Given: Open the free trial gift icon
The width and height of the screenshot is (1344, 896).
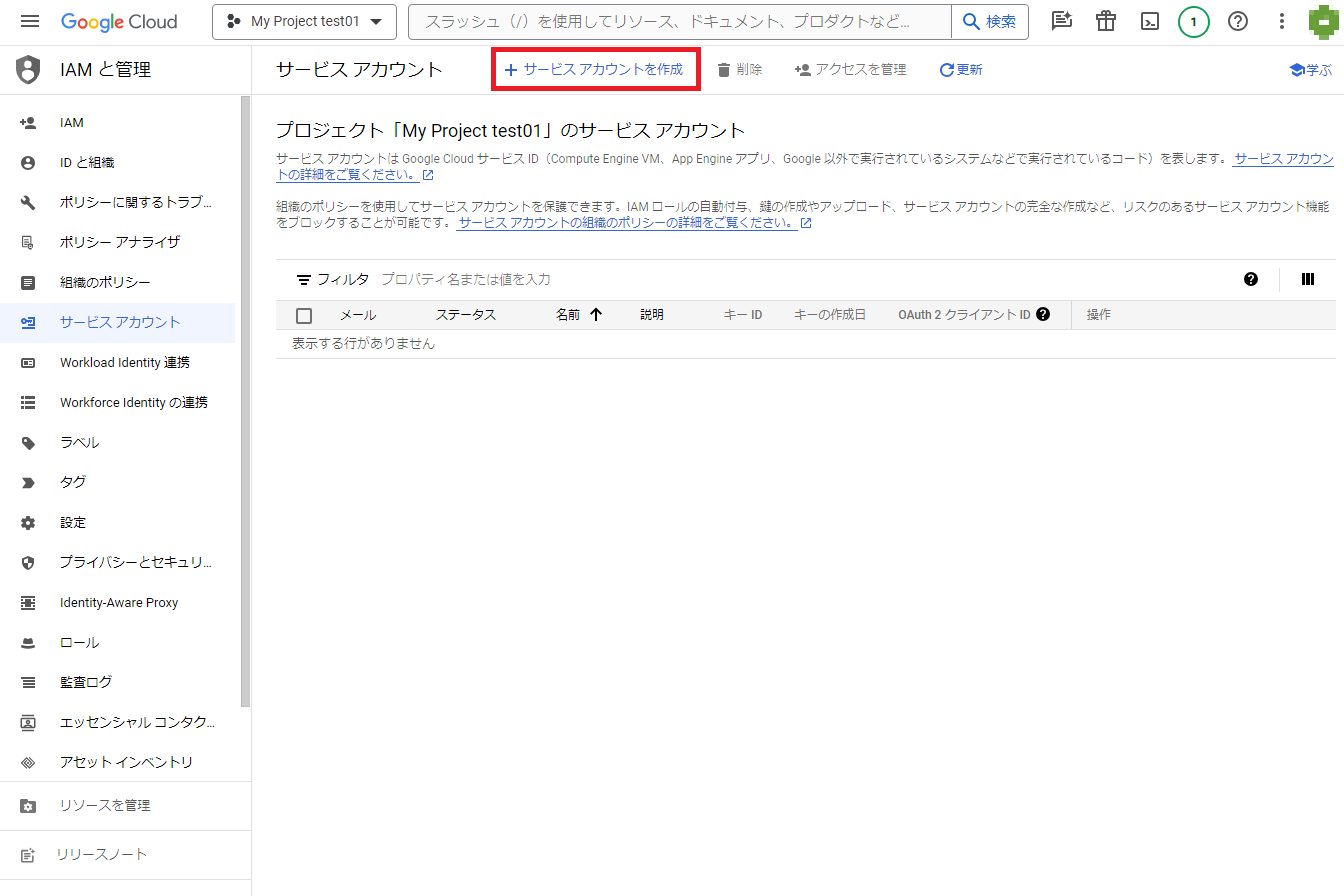Looking at the screenshot, I should click(x=1105, y=22).
